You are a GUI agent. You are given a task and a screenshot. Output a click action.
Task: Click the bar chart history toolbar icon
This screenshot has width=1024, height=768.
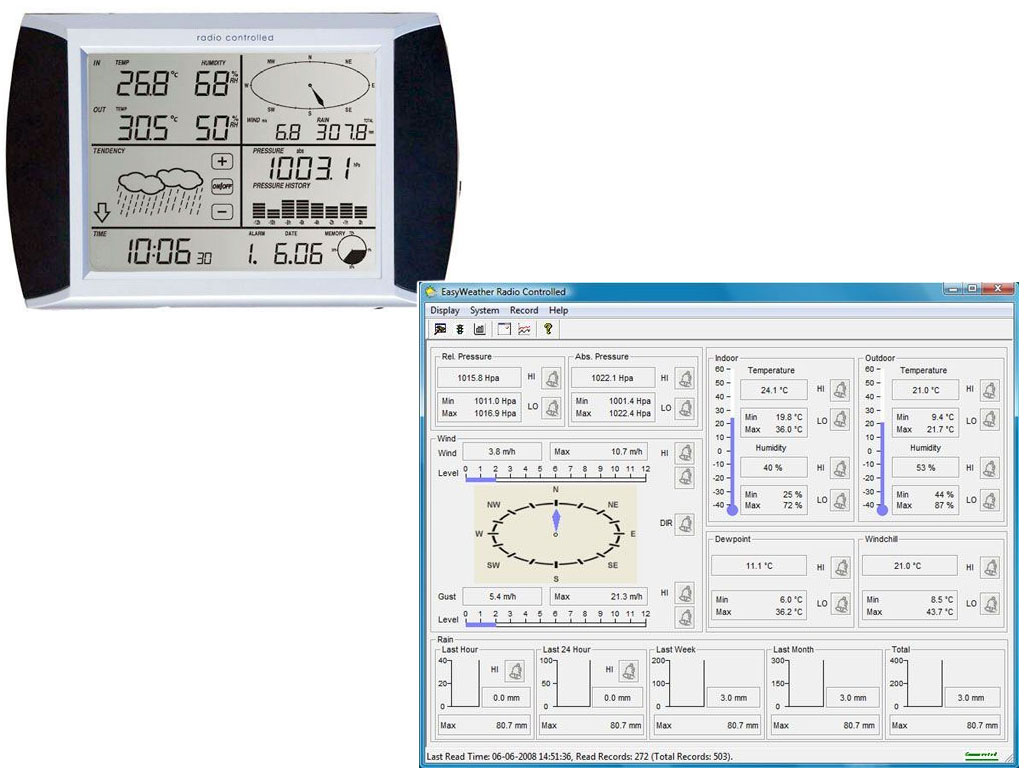coord(479,329)
